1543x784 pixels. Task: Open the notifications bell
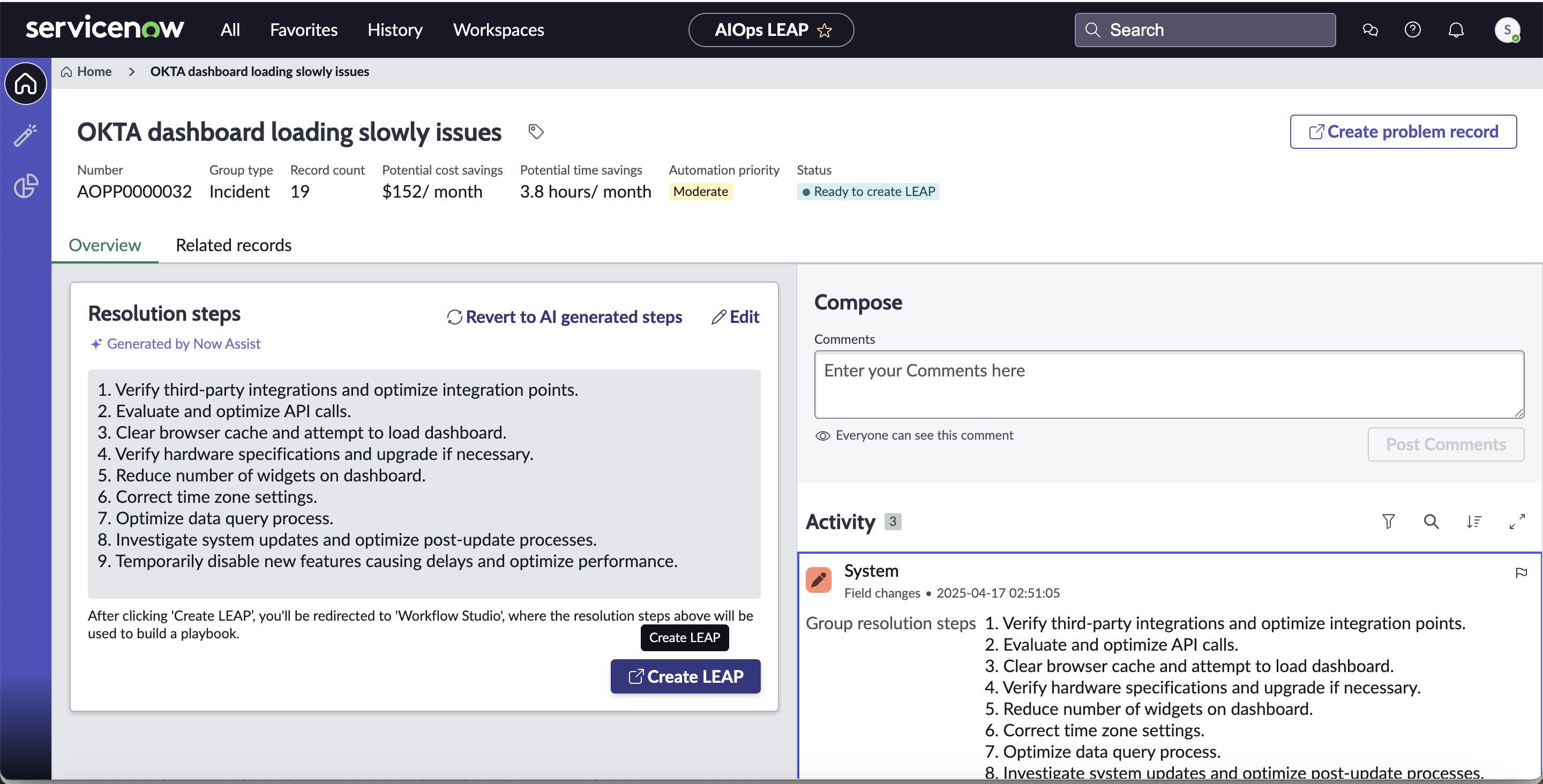pyautogui.click(x=1456, y=29)
